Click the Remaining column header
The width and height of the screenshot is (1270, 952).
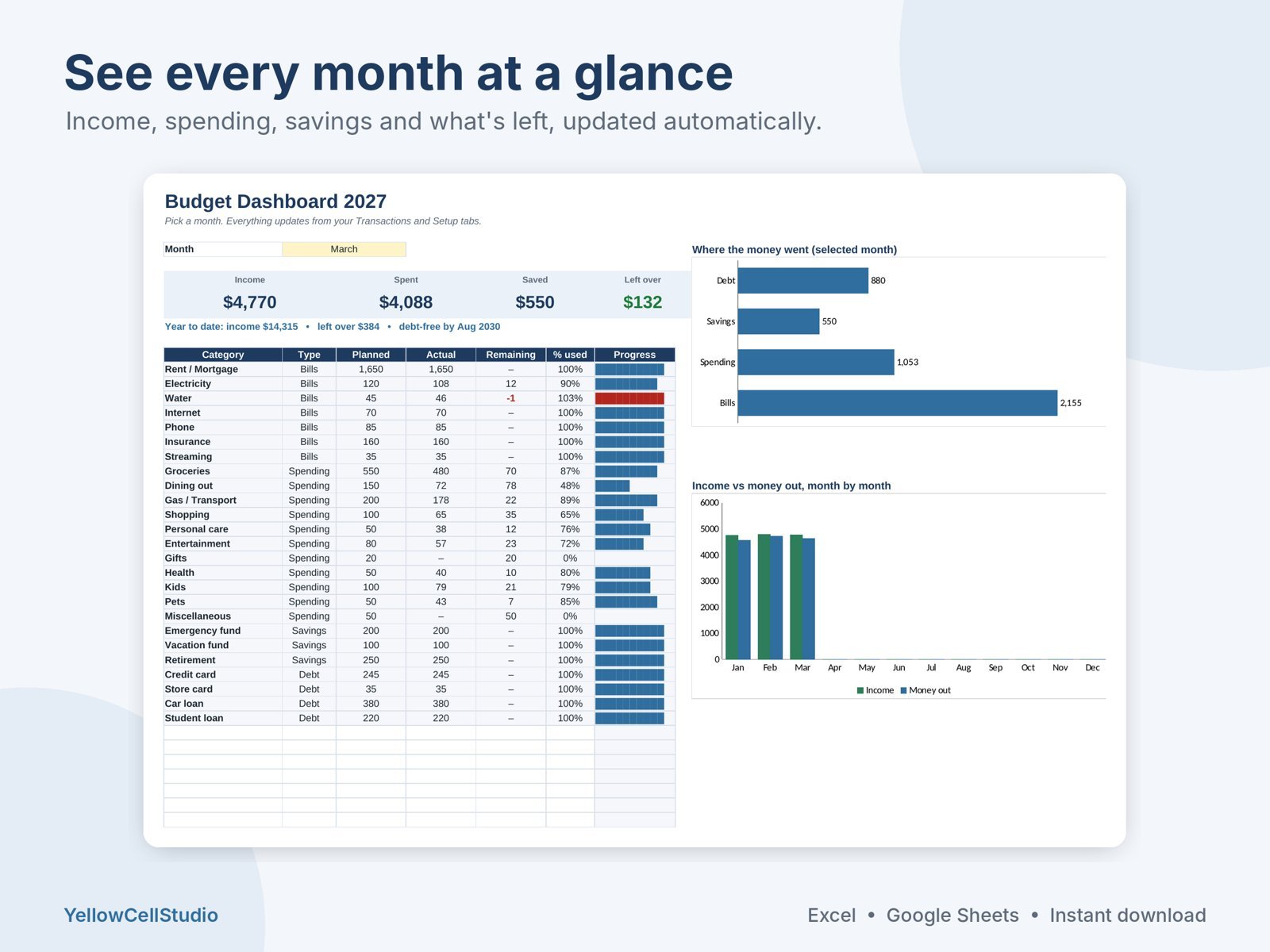[510, 355]
